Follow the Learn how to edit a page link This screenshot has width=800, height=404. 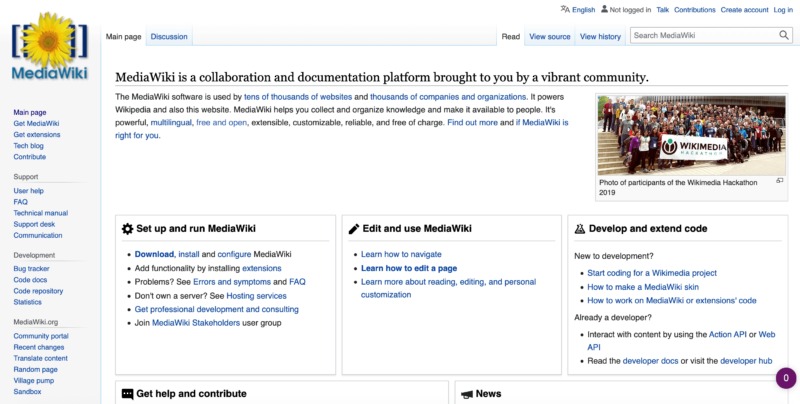click(408, 268)
